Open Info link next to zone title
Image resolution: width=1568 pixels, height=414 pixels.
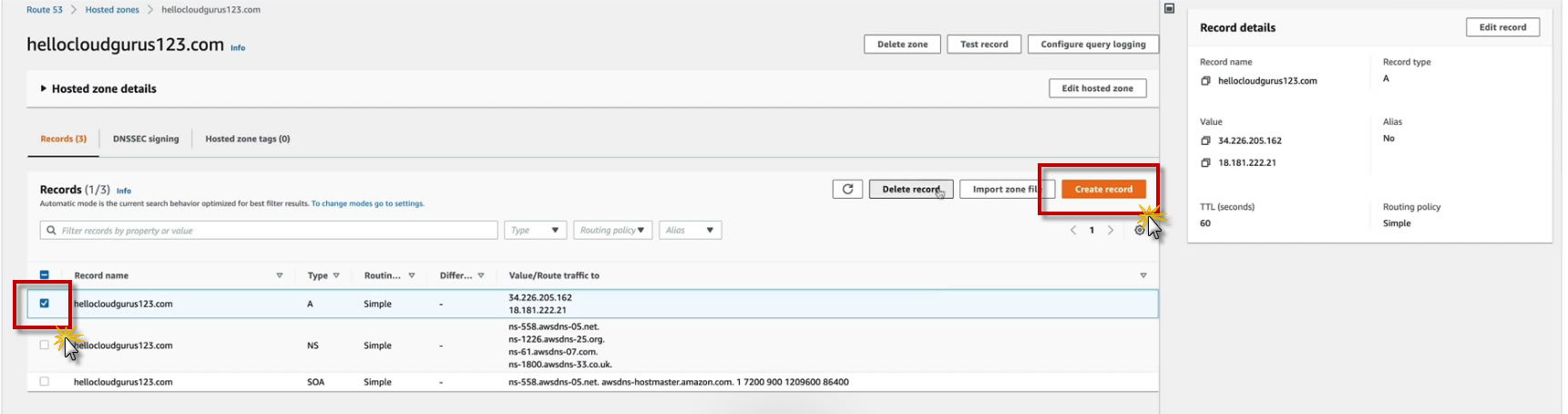tap(238, 47)
